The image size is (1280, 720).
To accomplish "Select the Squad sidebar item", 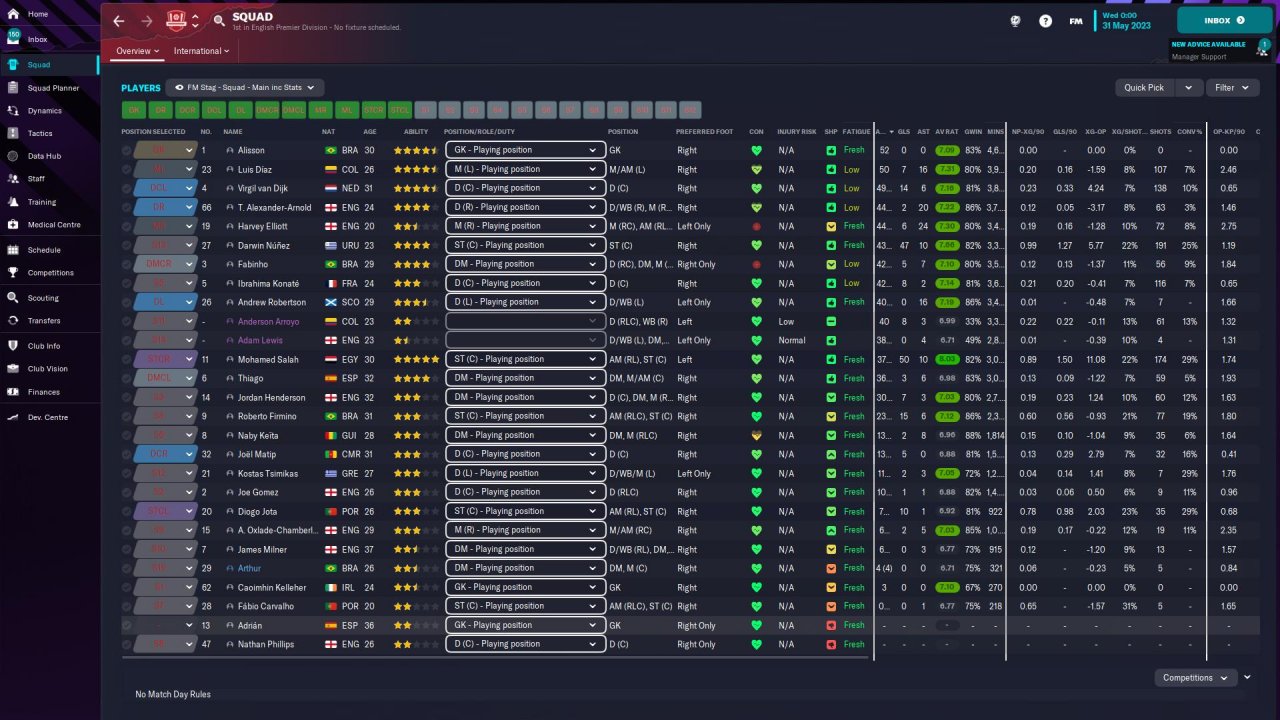I will click(49, 65).
